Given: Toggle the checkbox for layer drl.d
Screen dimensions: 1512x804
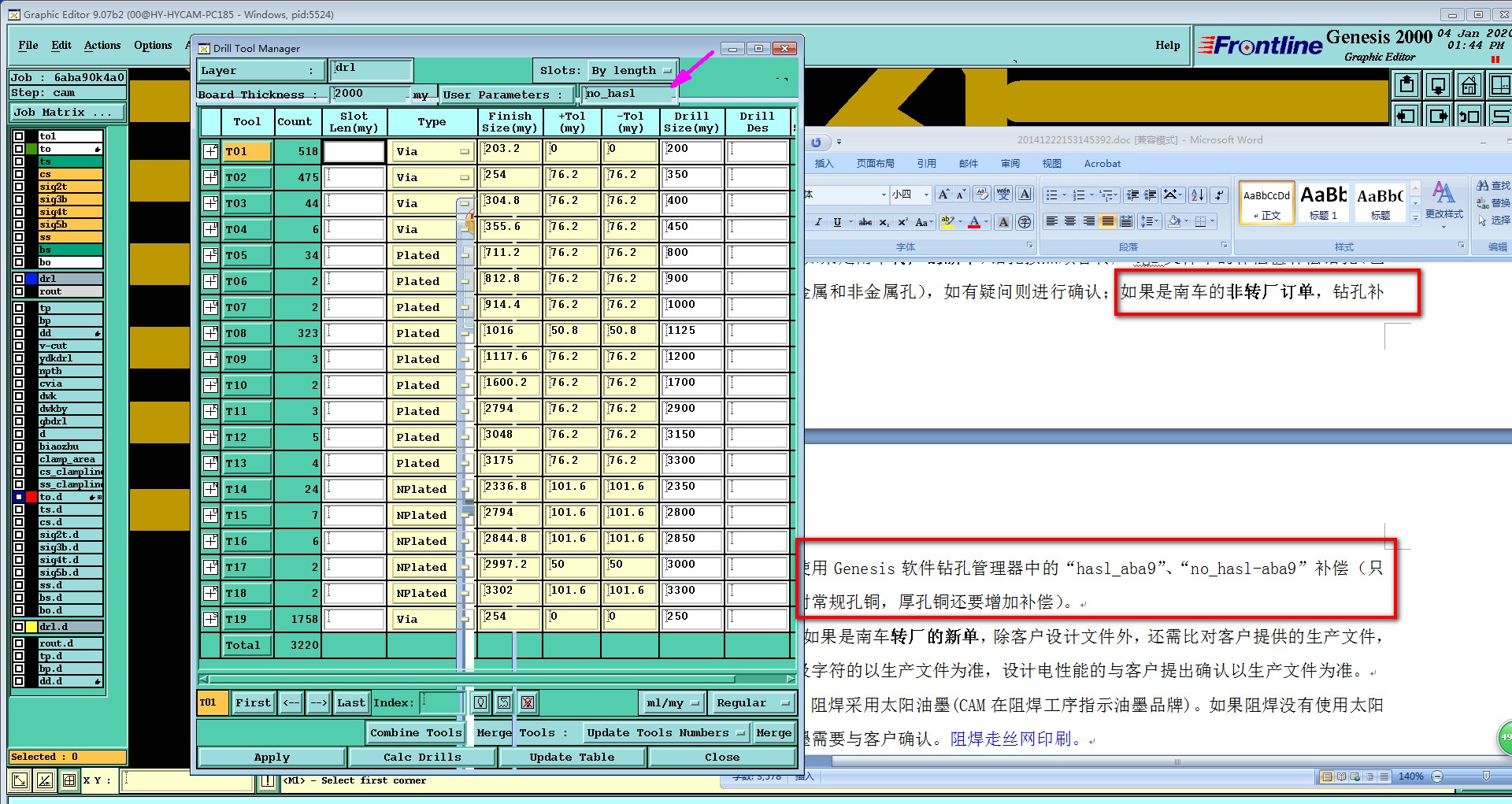Looking at the screenshot, I should point(19,627).
